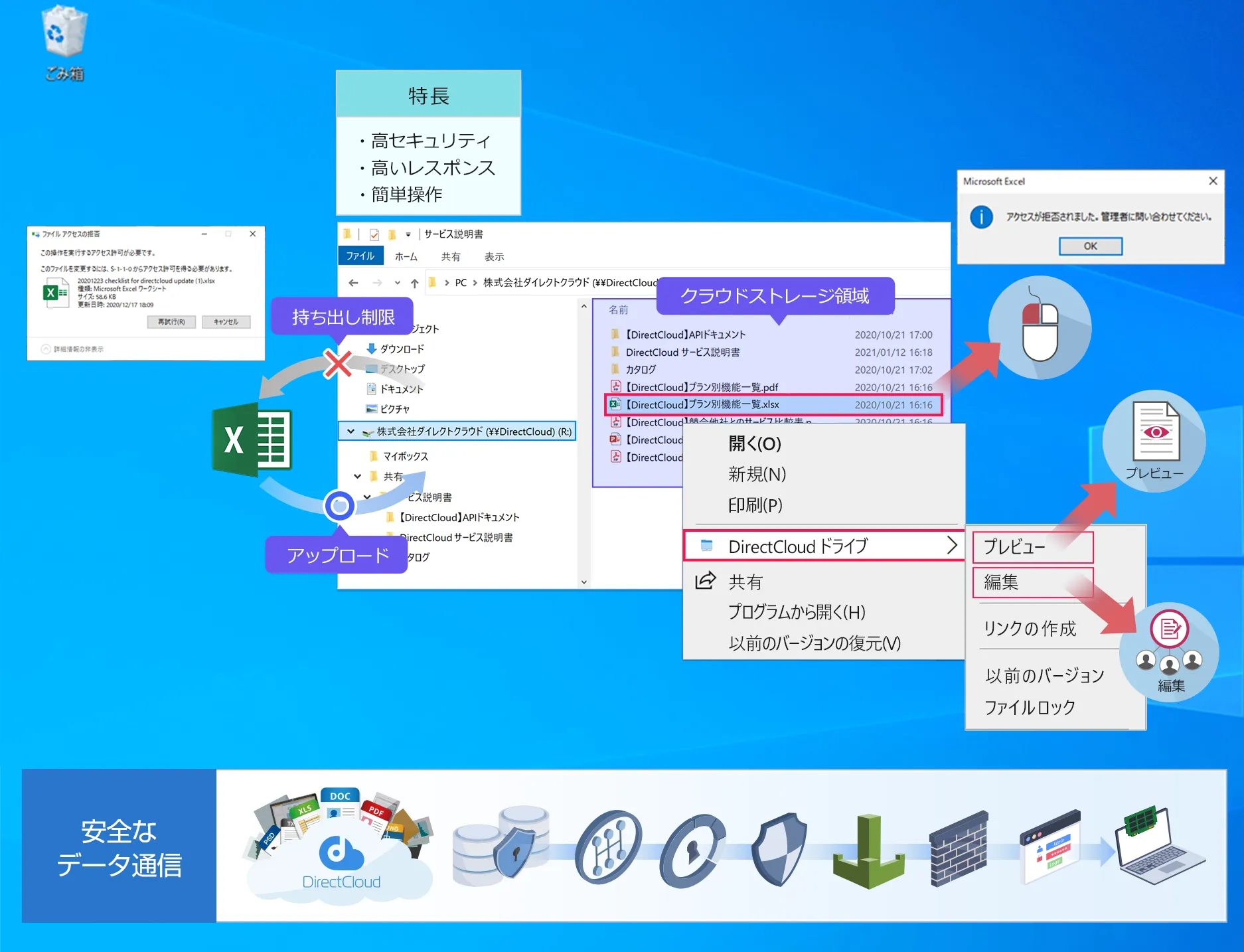Click the circular keyhole lock icon
1244x952 pixels.
pyautogui.click(x=692, y=851)
